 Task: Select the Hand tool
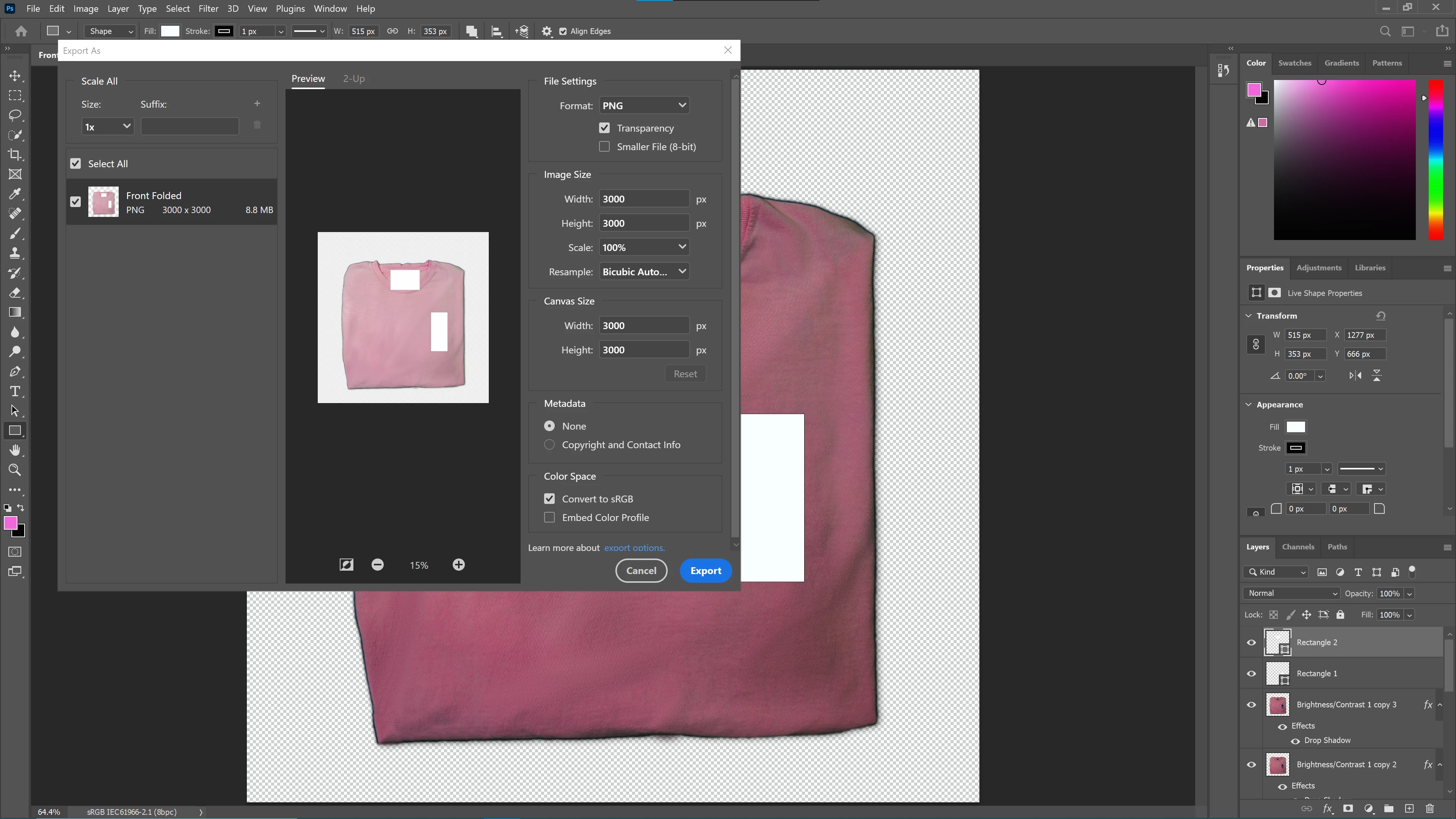pos(15,450)
